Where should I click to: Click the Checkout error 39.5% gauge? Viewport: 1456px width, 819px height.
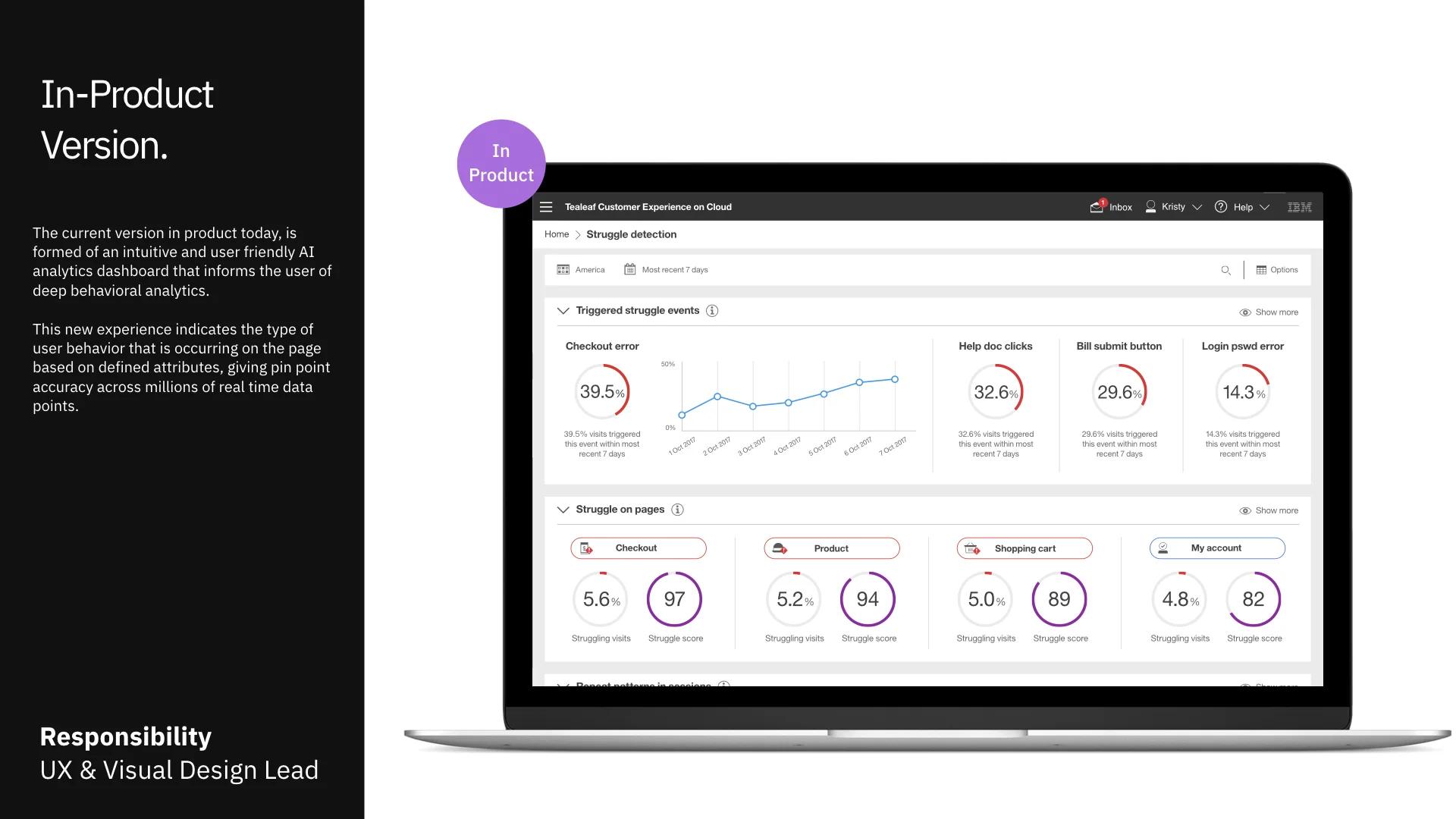(x=602, y=392)
